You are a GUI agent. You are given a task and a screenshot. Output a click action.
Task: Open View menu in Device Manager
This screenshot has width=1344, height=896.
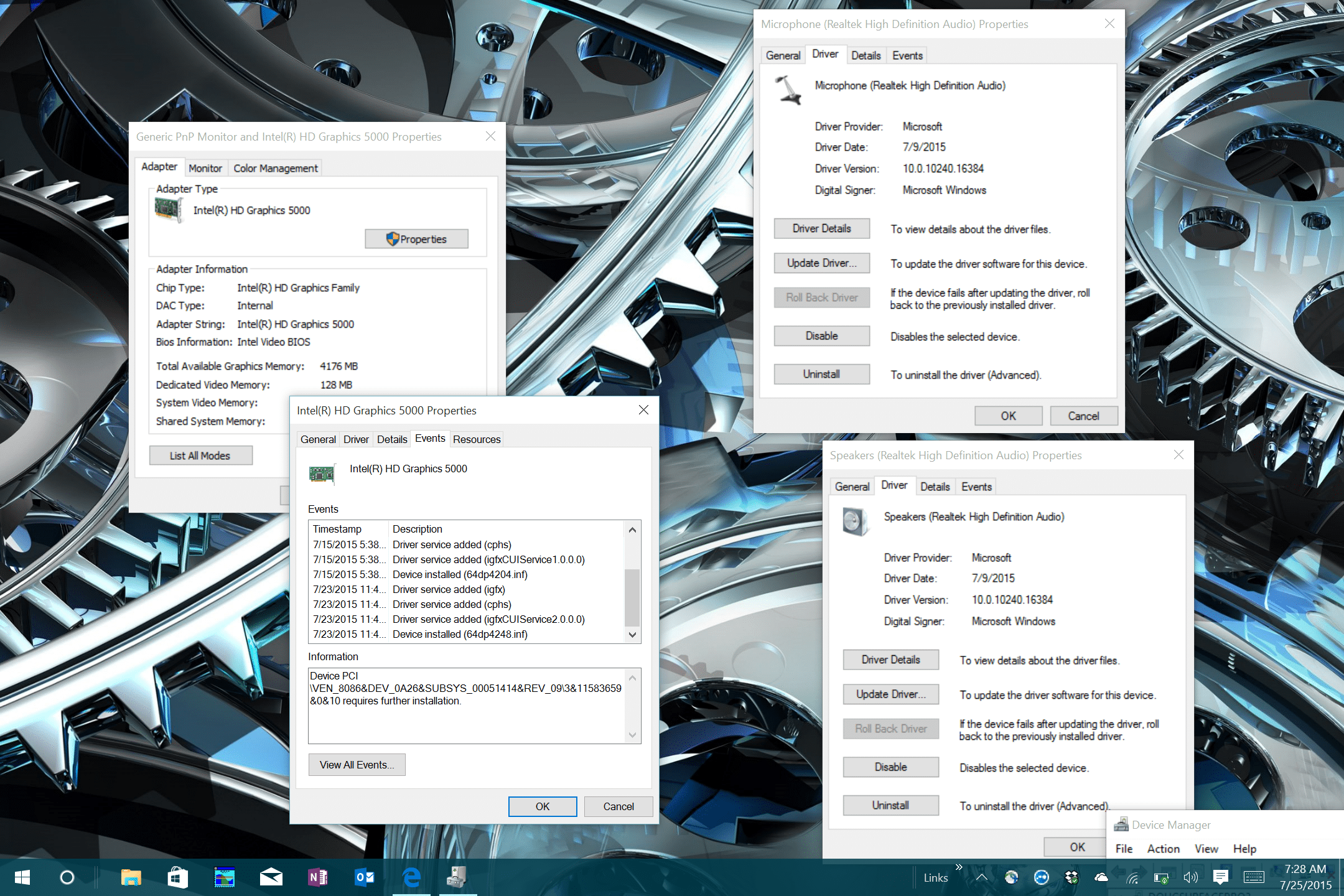[1206, 849]
